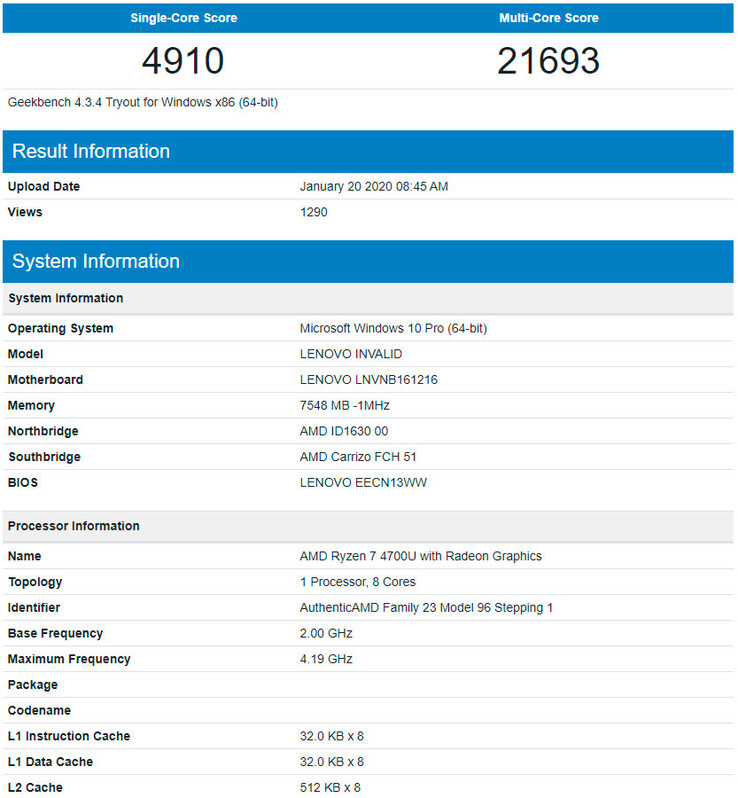Click the Base Frequency label

pyautogui.click(x=55, y=633)
